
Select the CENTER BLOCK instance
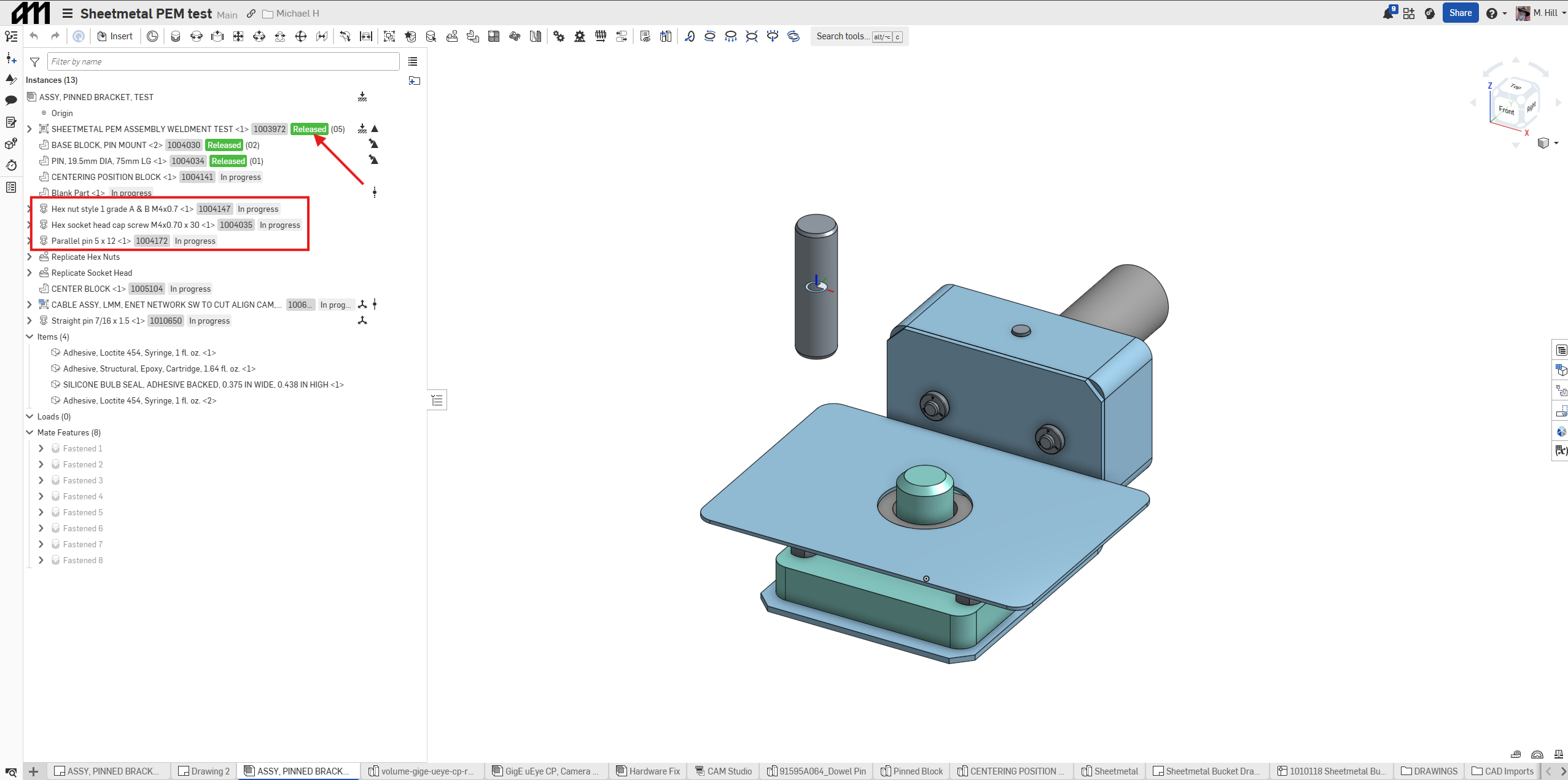(x=80, y=289)
